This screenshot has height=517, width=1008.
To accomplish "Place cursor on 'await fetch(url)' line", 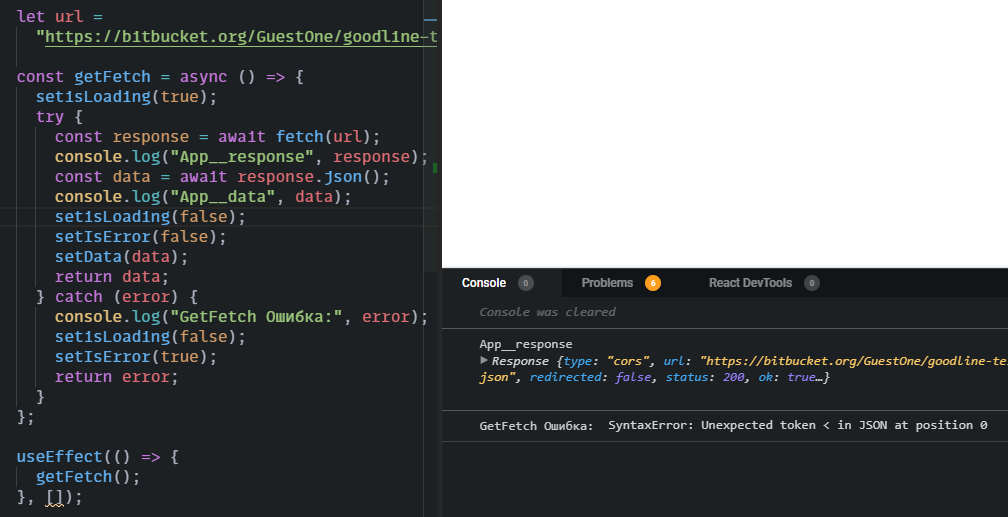I will click(217, 136).
